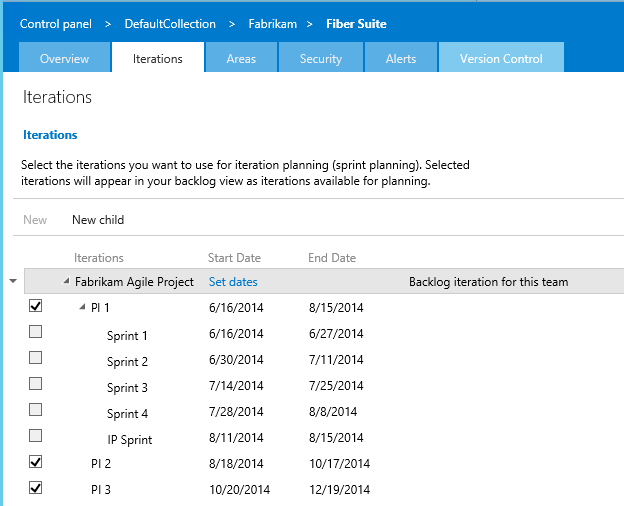Uncheck the PI 2 checkbox
624x506 pixels.
tap(36, 461)
